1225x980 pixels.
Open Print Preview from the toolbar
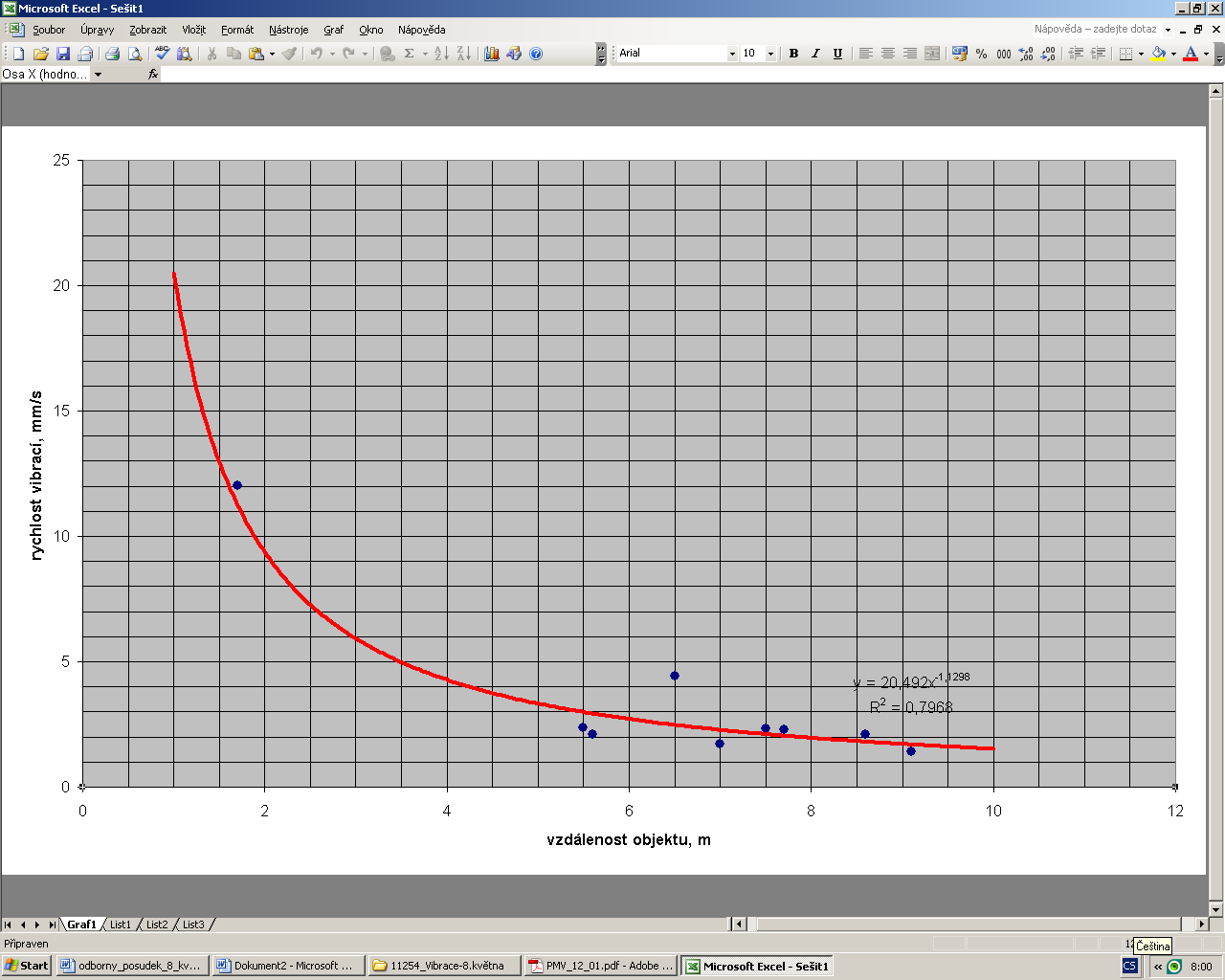tap(134, 54)
